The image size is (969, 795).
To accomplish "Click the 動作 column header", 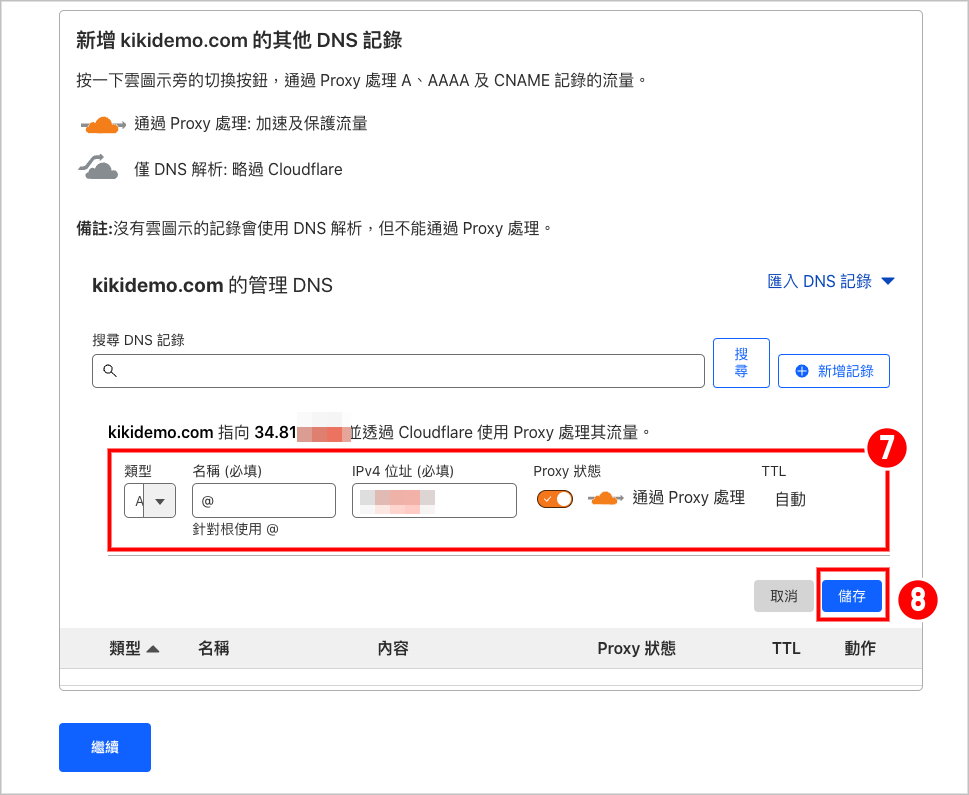I will (x=860, y=648).
